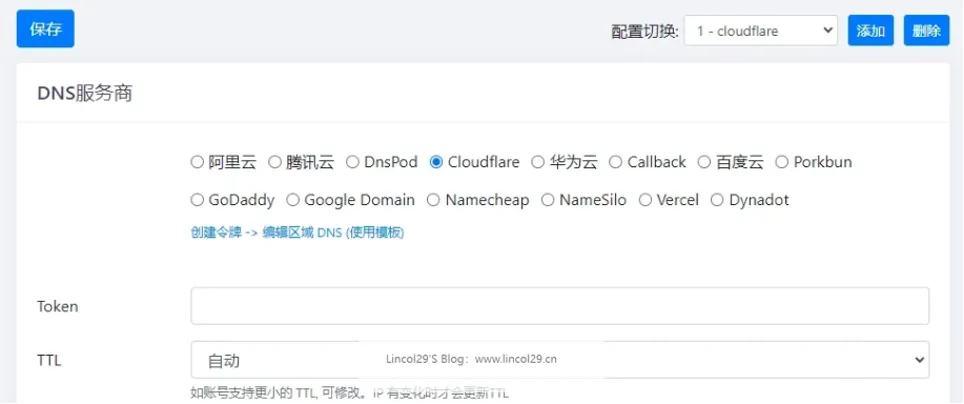The height and width of the screenshot is (404, 964).
Task: Select the Porkbun radio button
Action: [781, 162]
